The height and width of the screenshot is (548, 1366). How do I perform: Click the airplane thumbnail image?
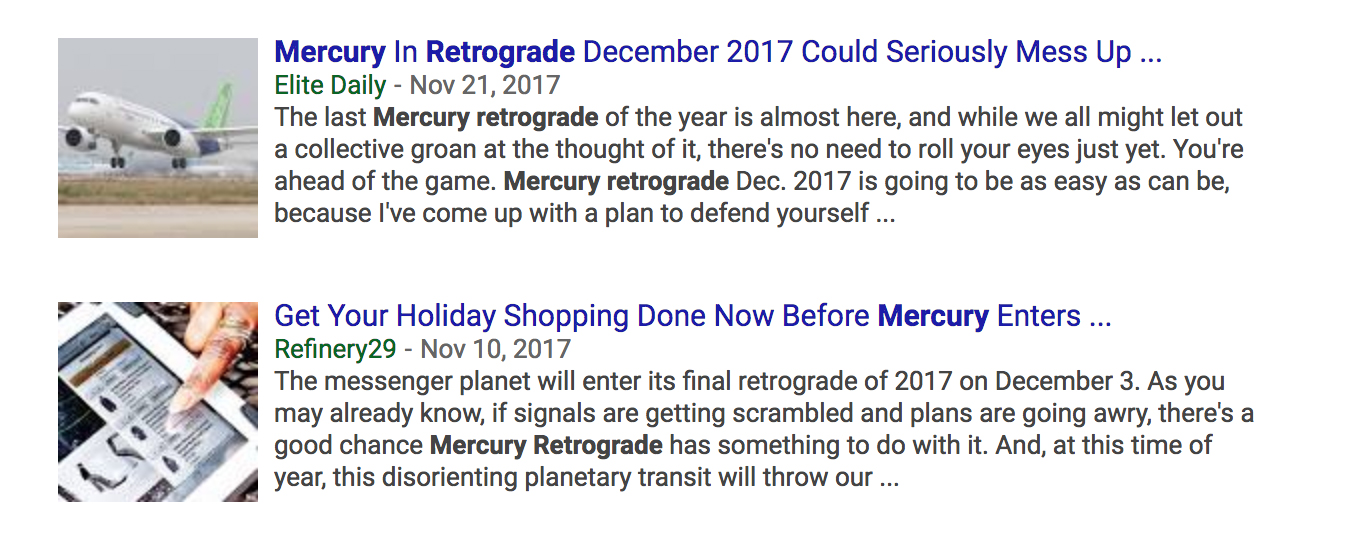click(158, 138)
